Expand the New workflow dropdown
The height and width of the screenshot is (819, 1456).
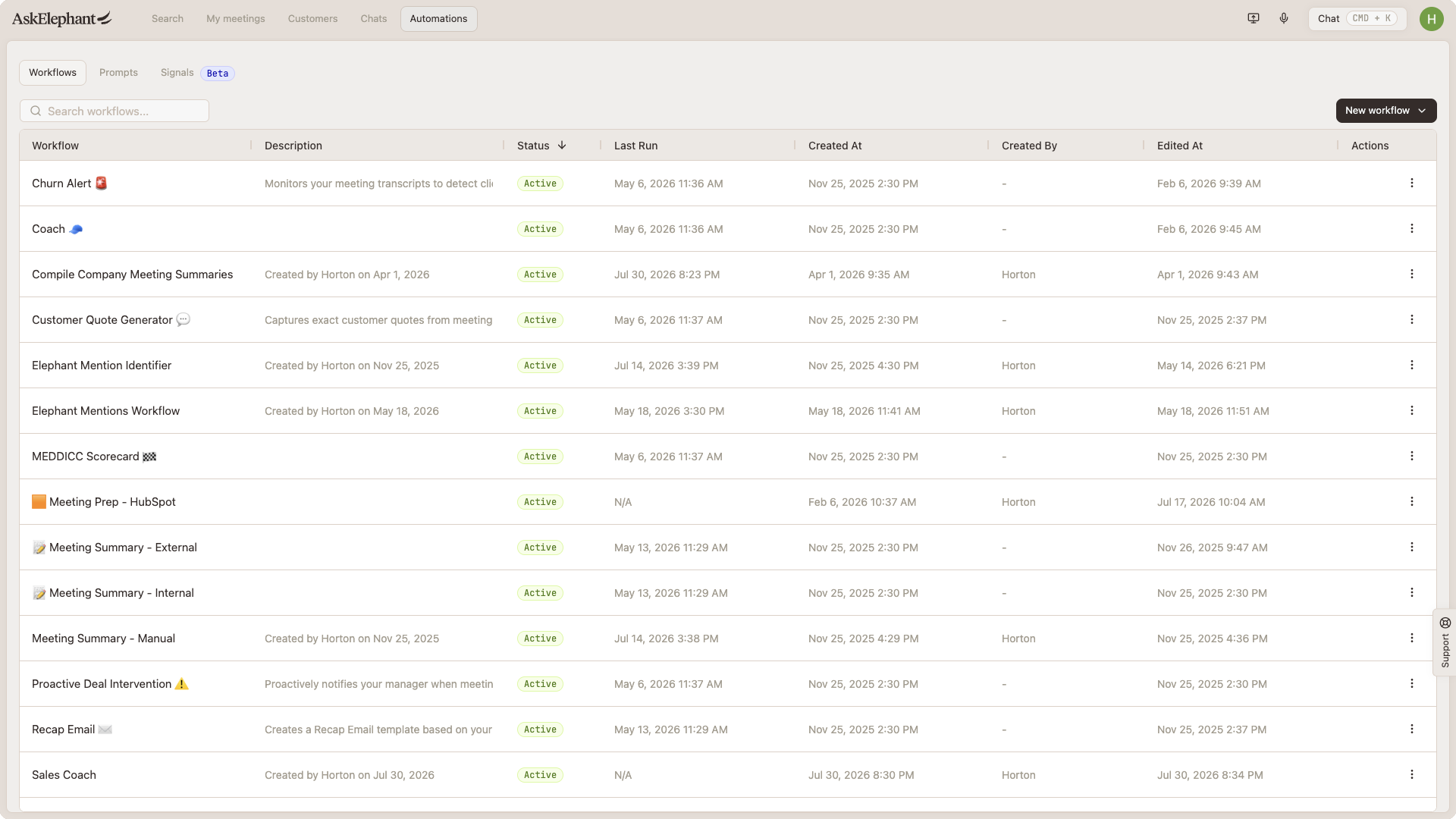point(1385,111)
